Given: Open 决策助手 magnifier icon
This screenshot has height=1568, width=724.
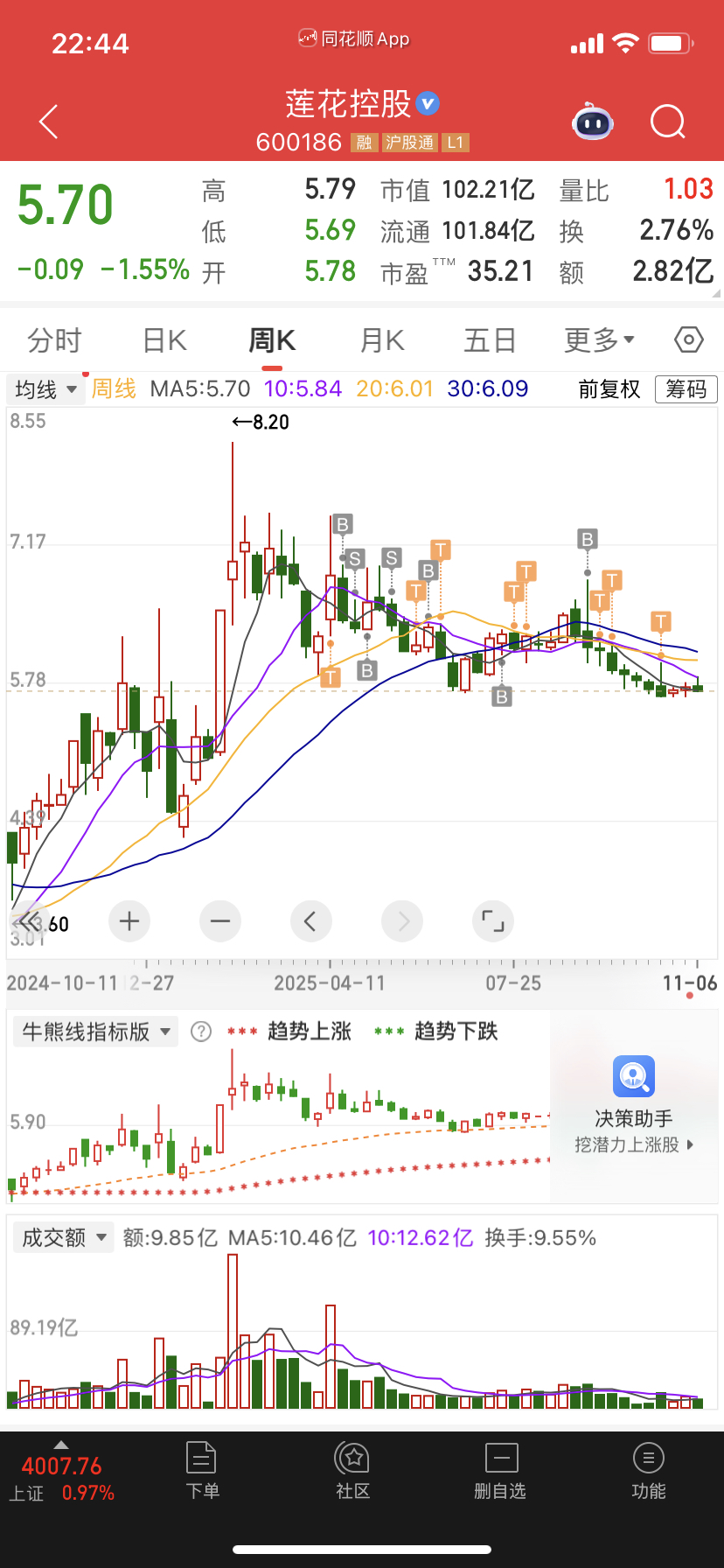Looking at the screenshot, I should (x=634, y=1076).
